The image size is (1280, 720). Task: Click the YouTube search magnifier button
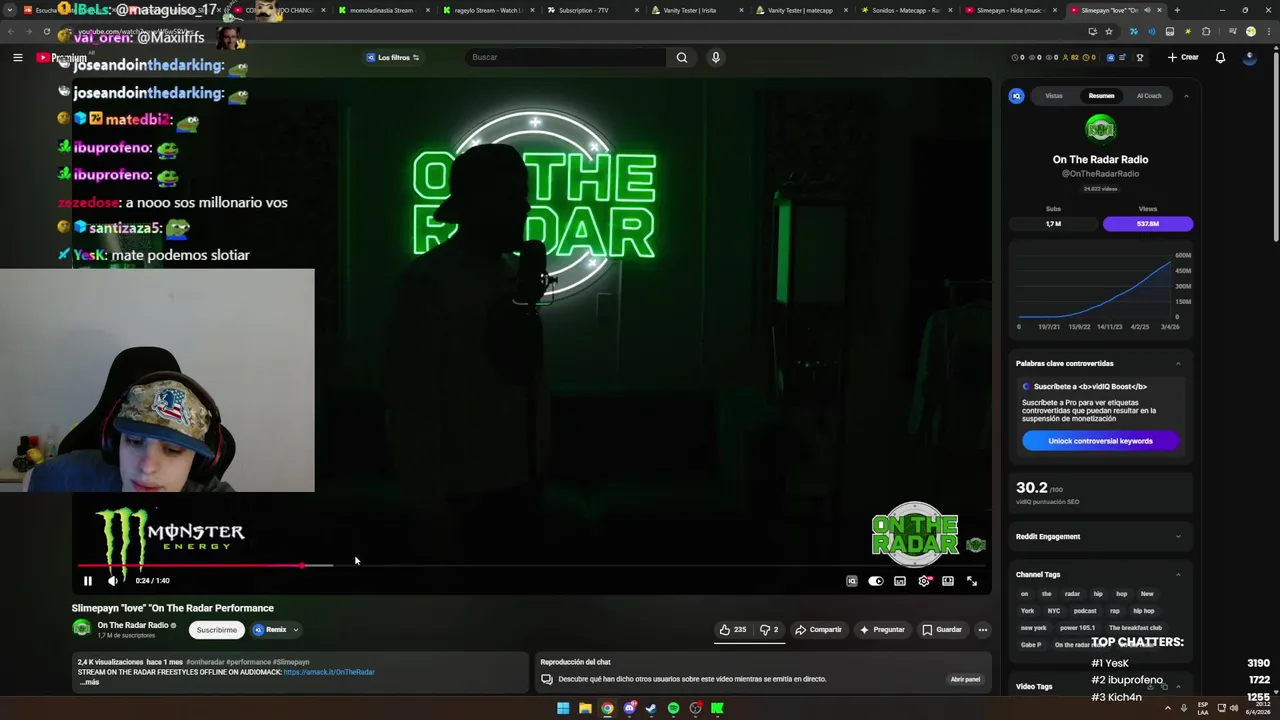pos(682,57)
